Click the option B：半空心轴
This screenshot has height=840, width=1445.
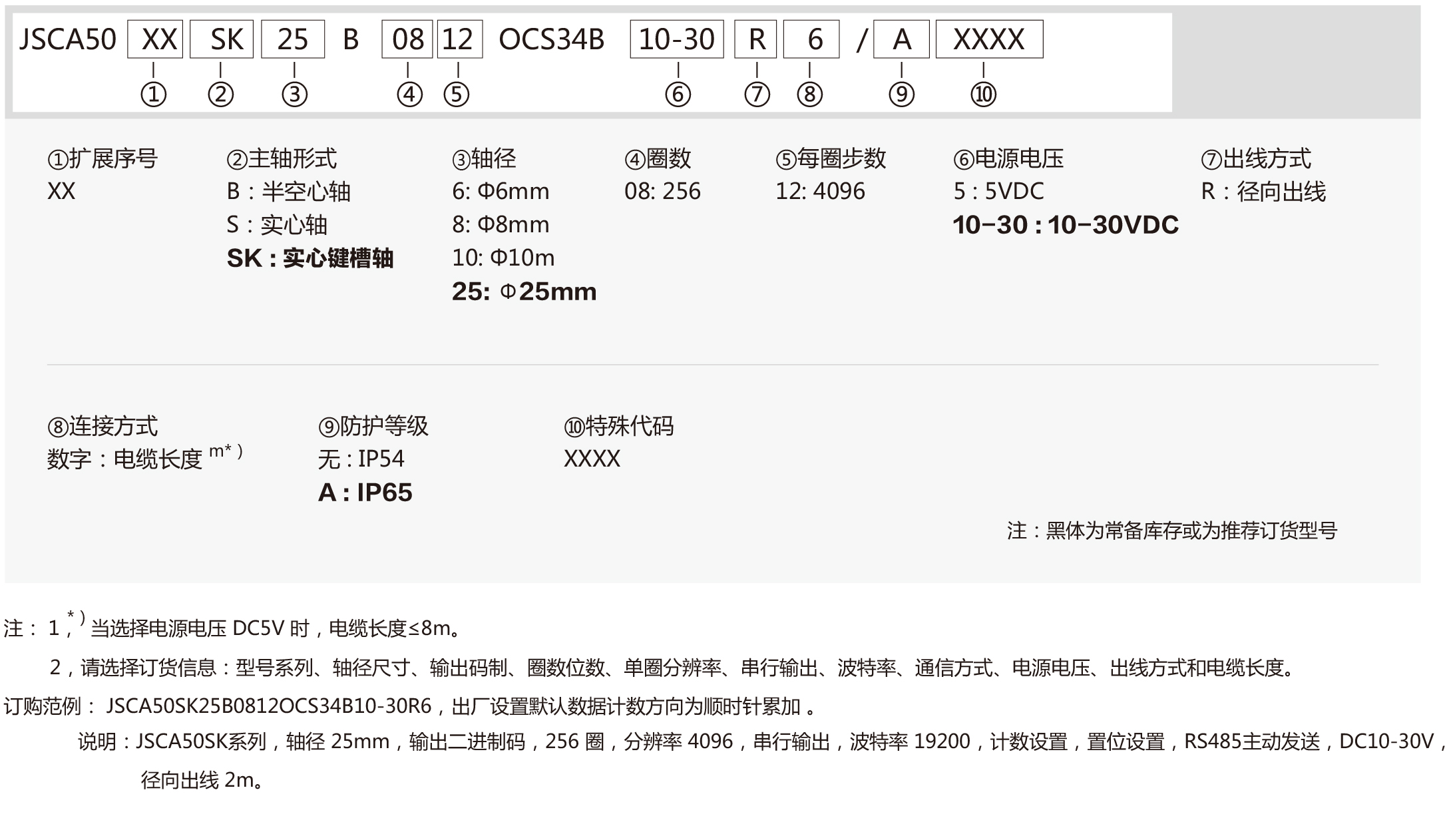coord(289,192)
